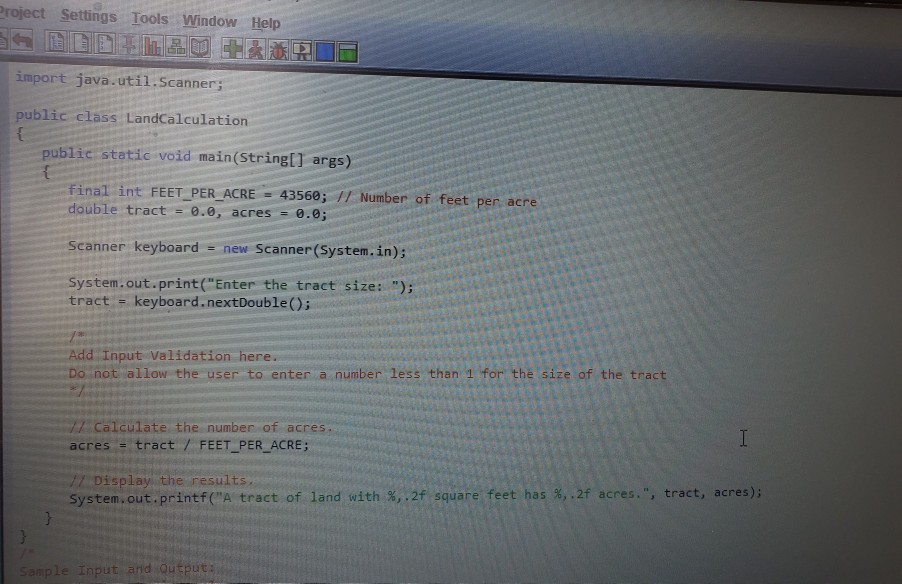902x584 pixels.
Task: Open the Window menu
Action: pyautogui.click(x=210, y=20)
